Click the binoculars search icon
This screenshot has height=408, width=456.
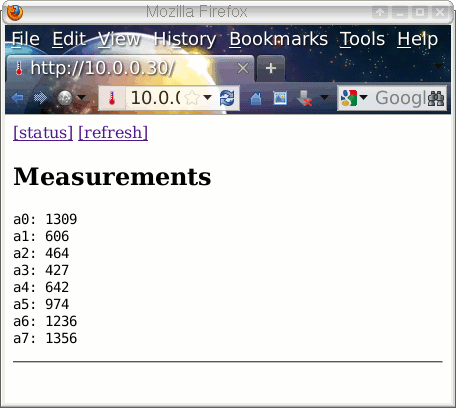click(x=436, y=98)
